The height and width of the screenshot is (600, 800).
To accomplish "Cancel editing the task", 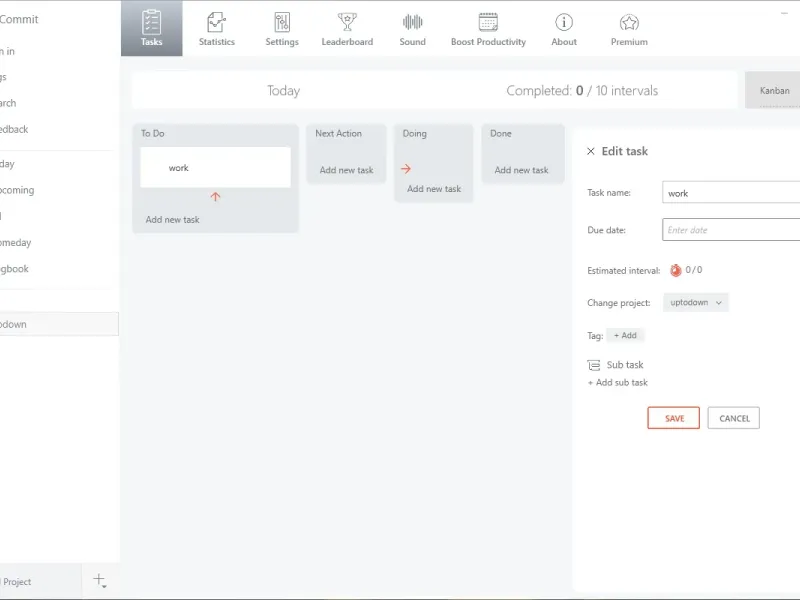I will (734, 418).
